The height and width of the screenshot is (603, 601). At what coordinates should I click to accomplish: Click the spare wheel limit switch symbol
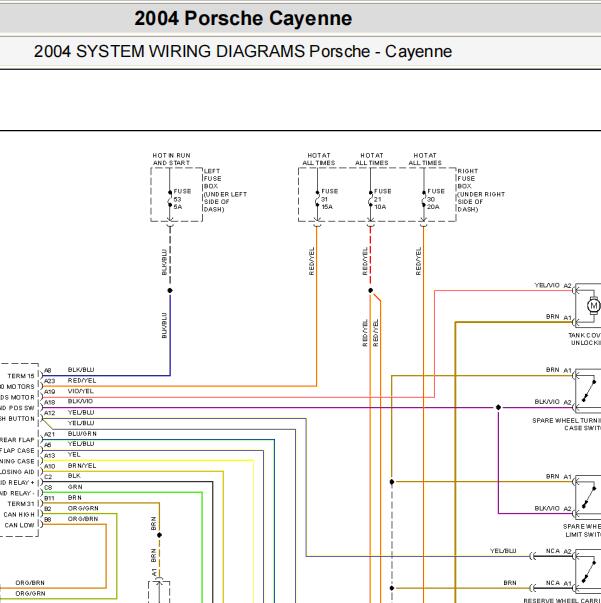[x=589, y=498]
